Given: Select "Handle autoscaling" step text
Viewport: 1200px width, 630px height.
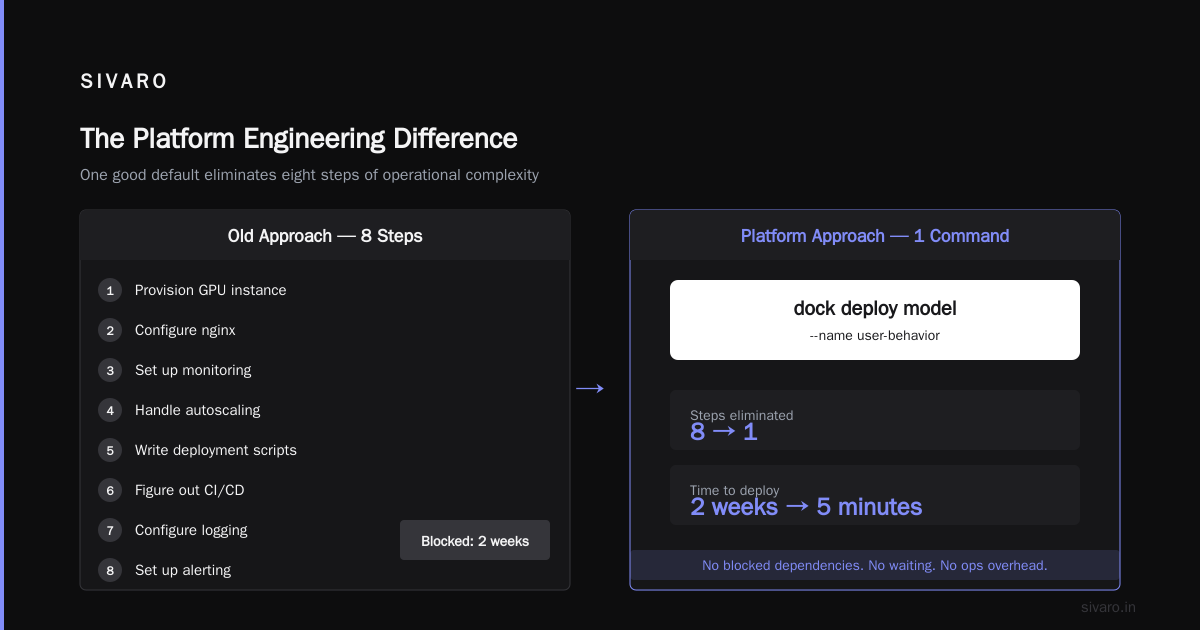Looking at the screenshot, I should tap(198, 410).
